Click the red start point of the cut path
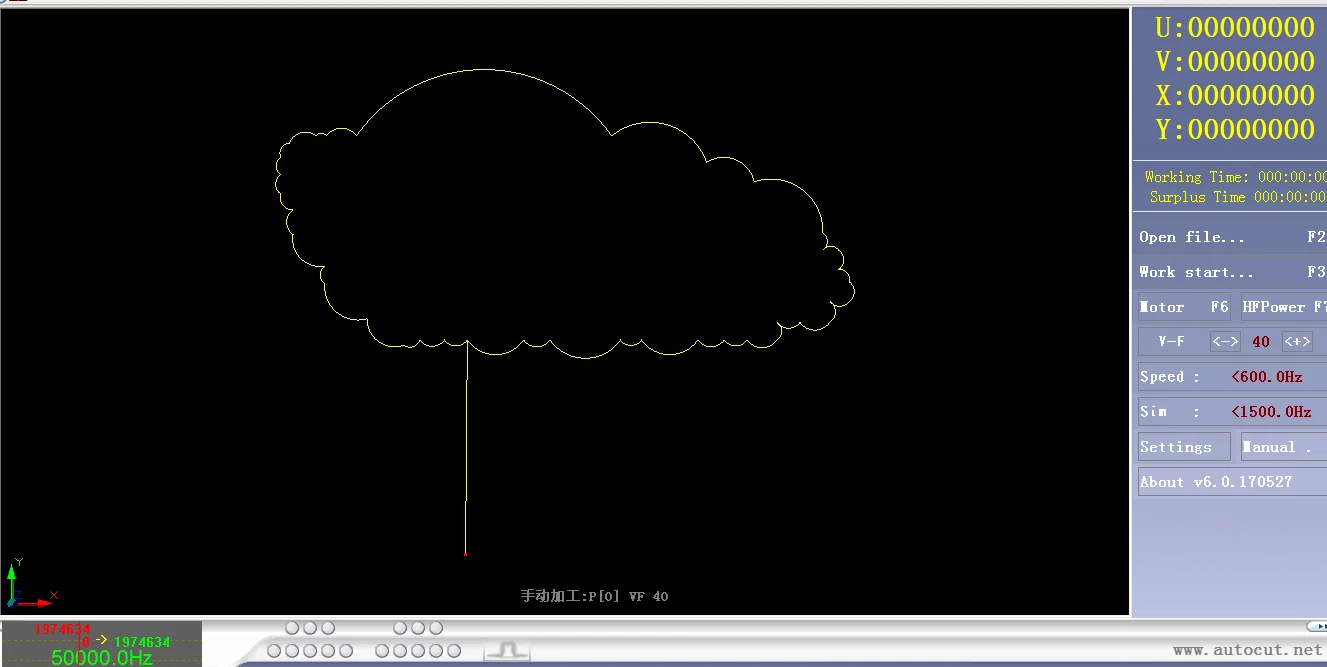The height and width of the screenshot is (667, 1327). (x=465, y=553)
